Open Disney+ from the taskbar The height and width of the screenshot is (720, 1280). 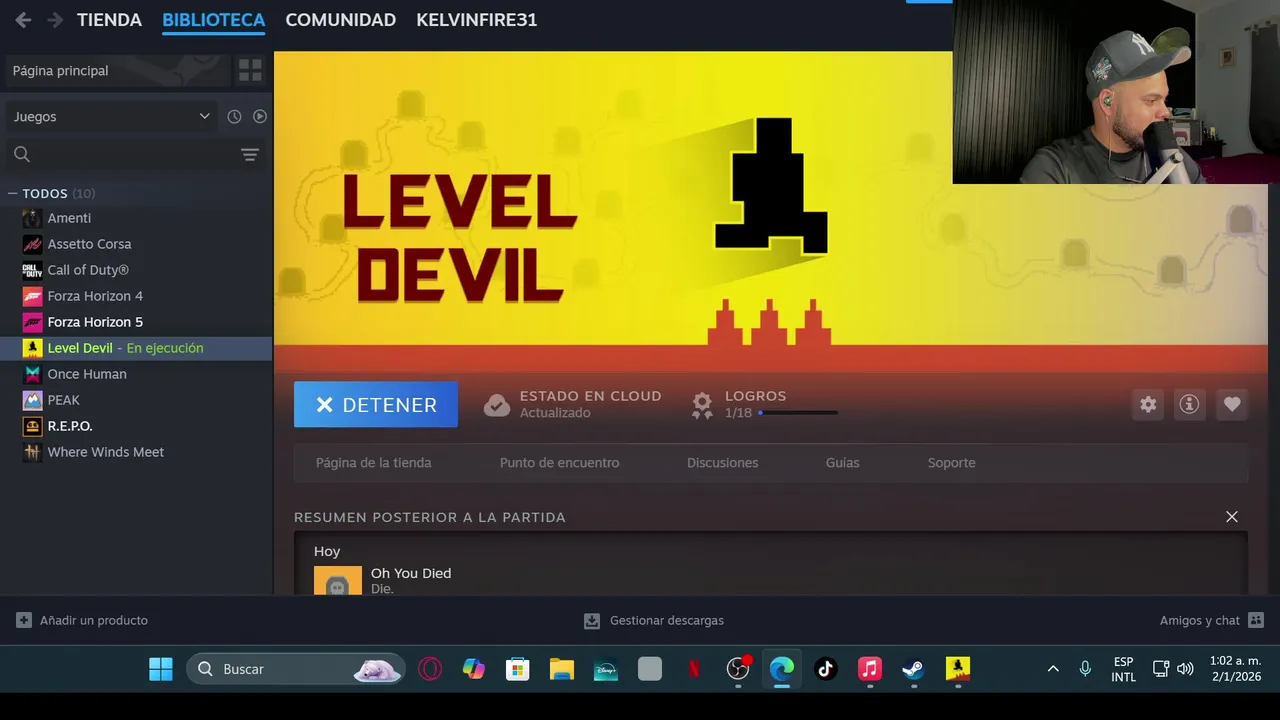click(x=606, y=669)
